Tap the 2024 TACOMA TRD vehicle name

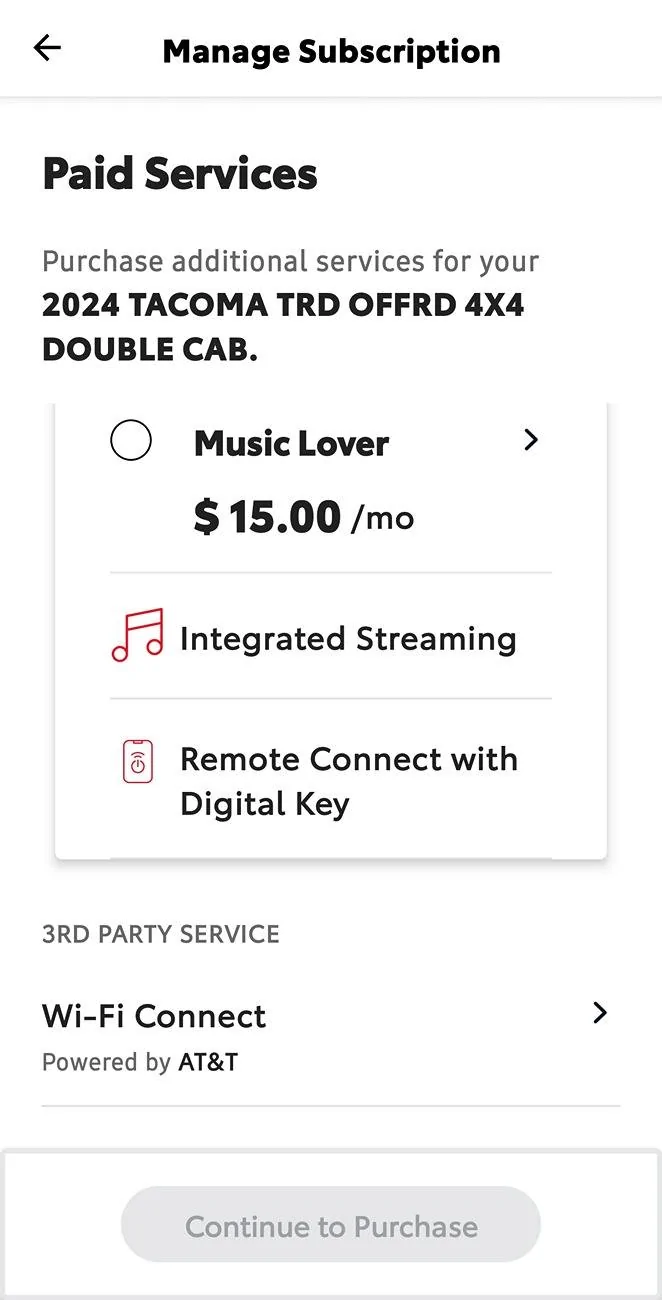(283, 327)
